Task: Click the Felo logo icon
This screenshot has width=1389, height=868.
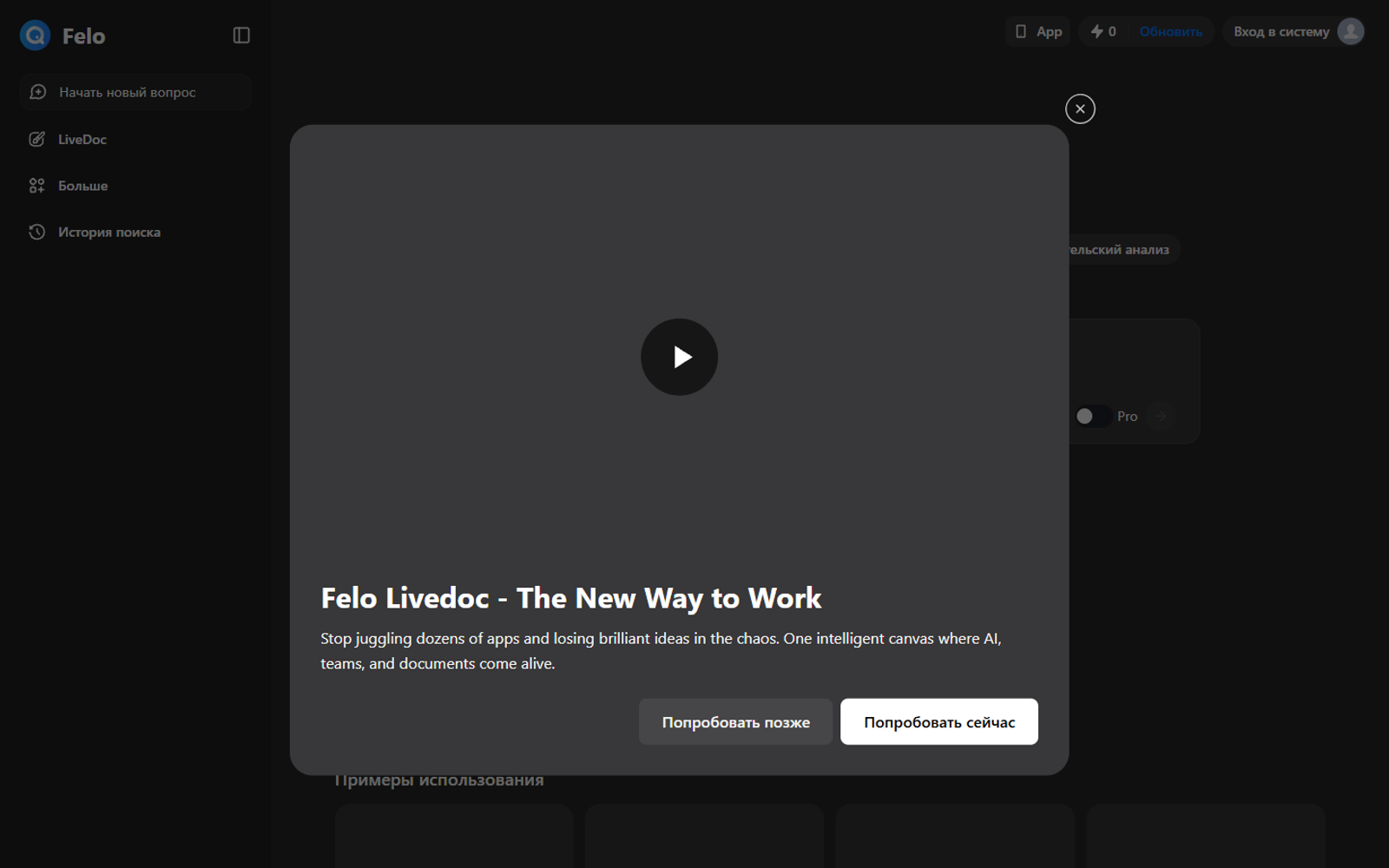Action: [x=35, y=36]
